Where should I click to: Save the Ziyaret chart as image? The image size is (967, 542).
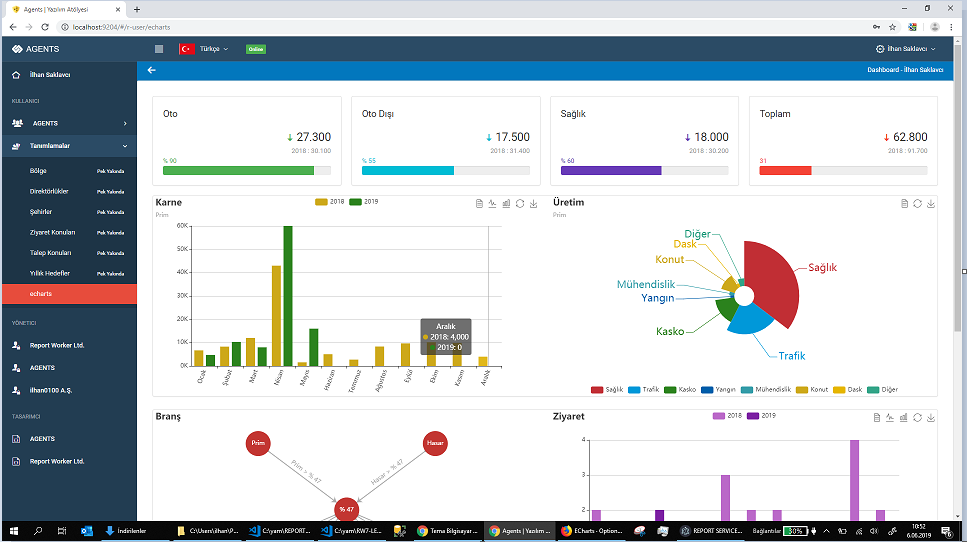(x=932, y=416)
